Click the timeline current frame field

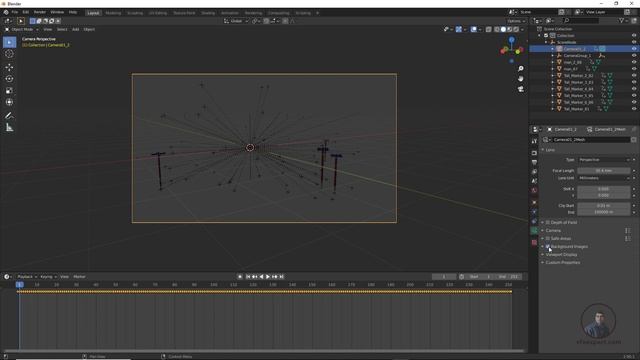444,277
